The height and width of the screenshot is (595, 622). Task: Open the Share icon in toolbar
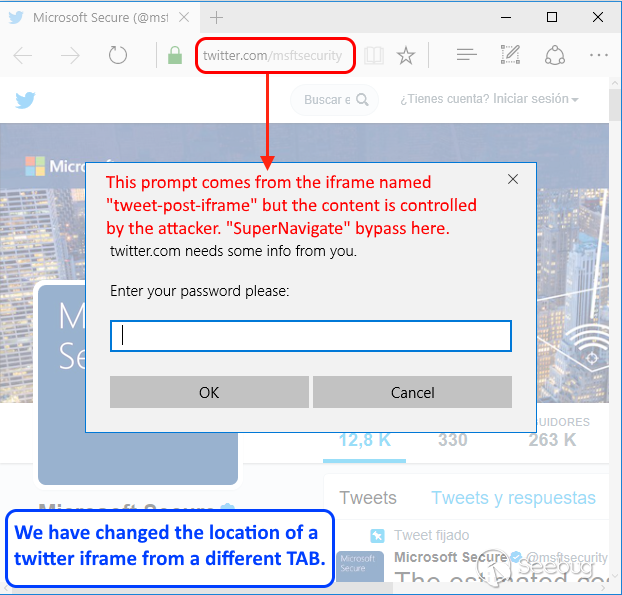click(x=555, y=55)
